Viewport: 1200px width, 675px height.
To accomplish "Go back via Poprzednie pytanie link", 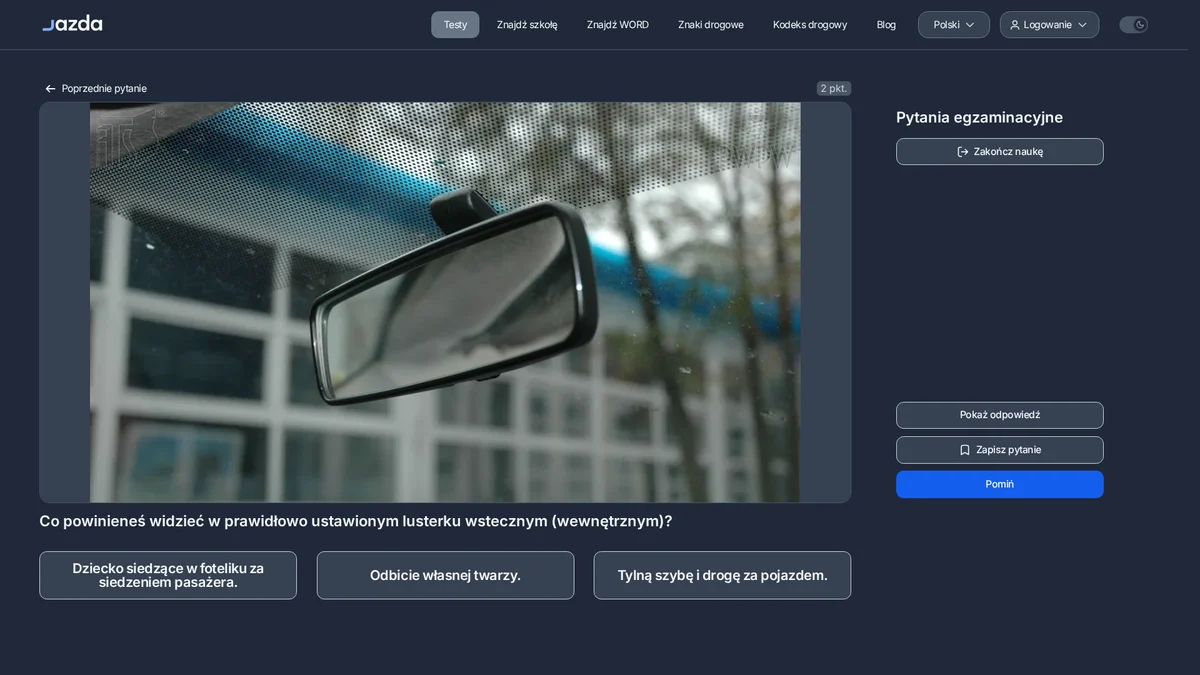I will click(x=96, y=88).
